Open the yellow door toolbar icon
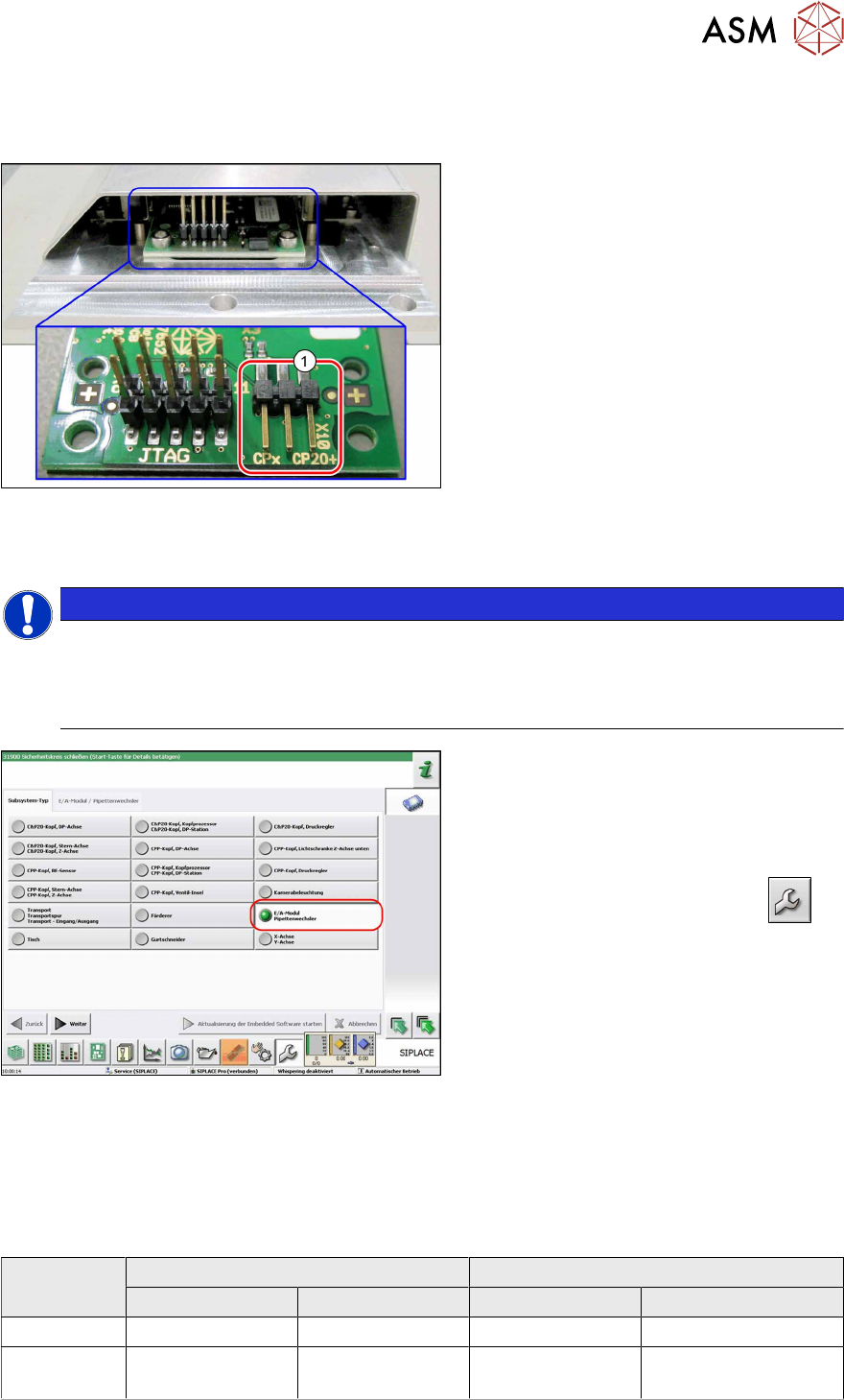The width and height of the screenshot is (844, 1400). point(125,1052)
